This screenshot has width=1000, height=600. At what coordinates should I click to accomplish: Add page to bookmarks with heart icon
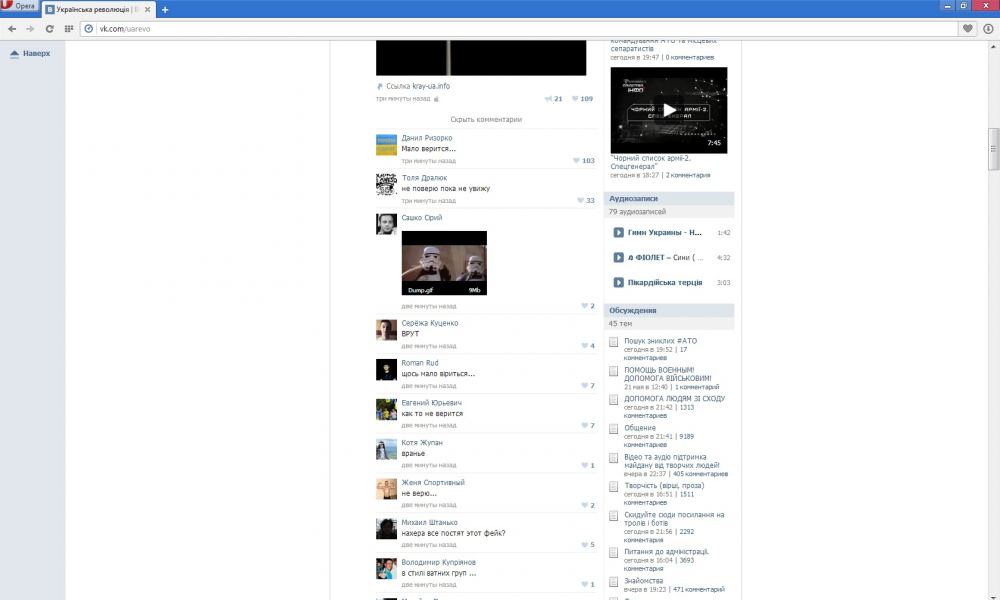[x=967, y=29]
